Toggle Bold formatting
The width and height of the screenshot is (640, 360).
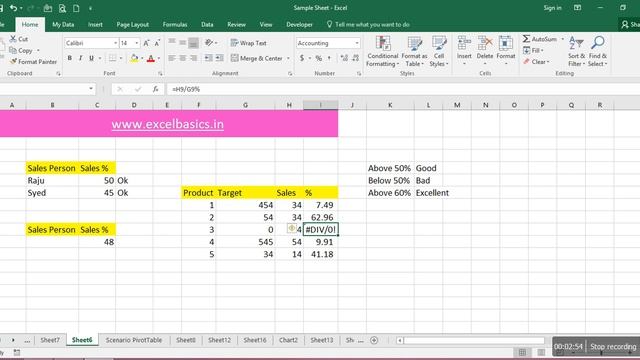click(x=69, y=58)
